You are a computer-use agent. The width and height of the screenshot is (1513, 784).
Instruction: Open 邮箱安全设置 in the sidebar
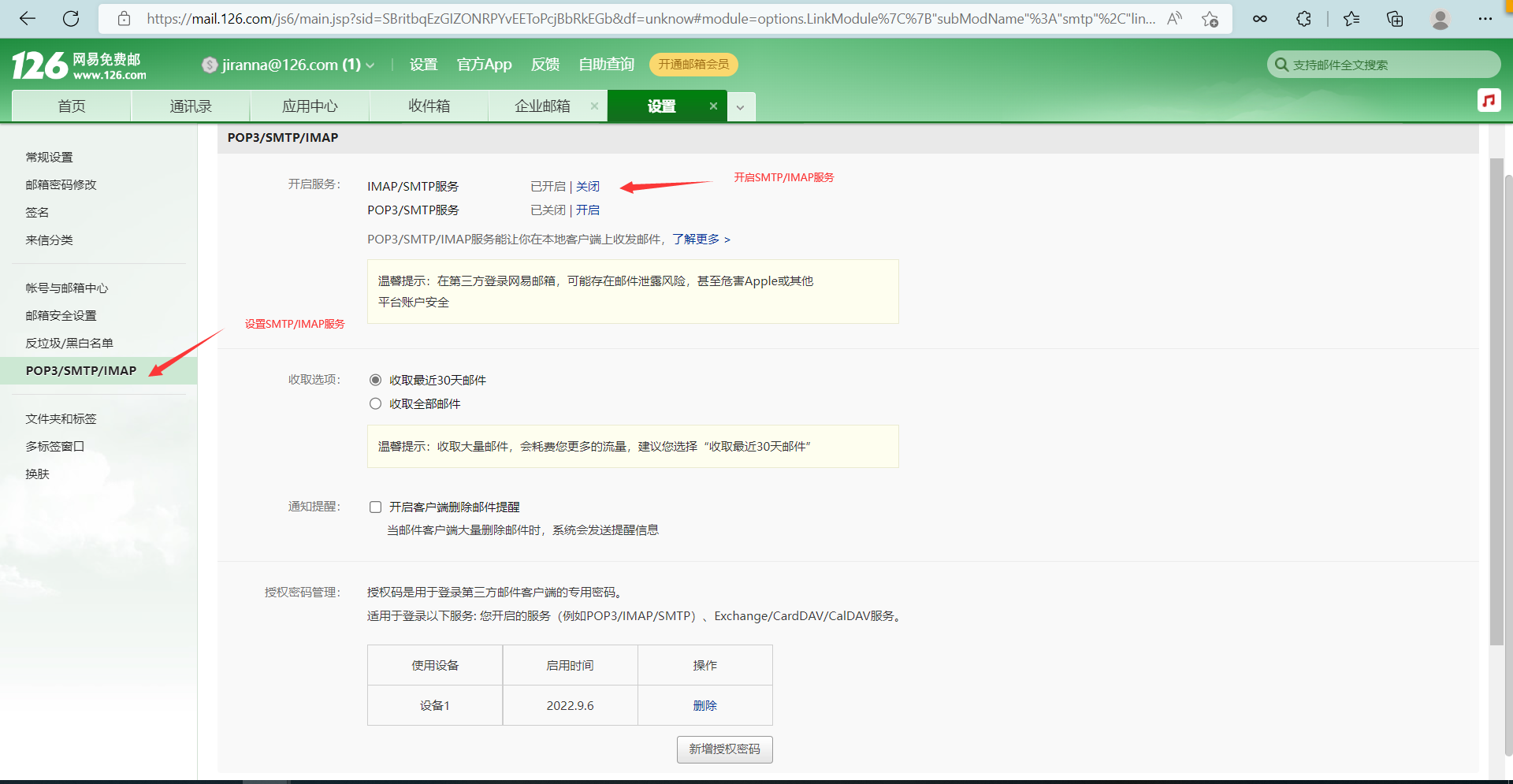61,315
